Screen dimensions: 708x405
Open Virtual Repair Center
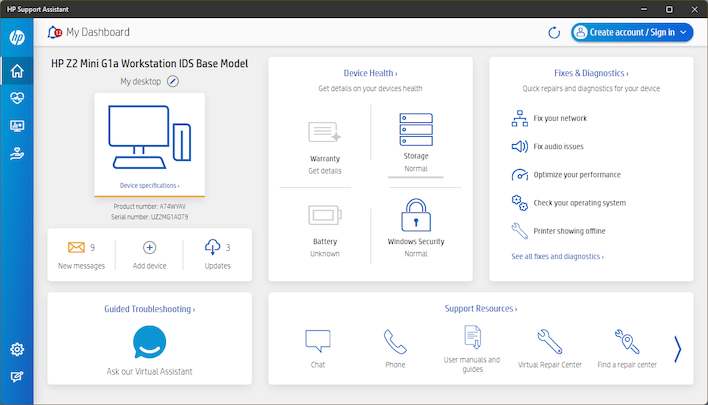pos(549,343)
